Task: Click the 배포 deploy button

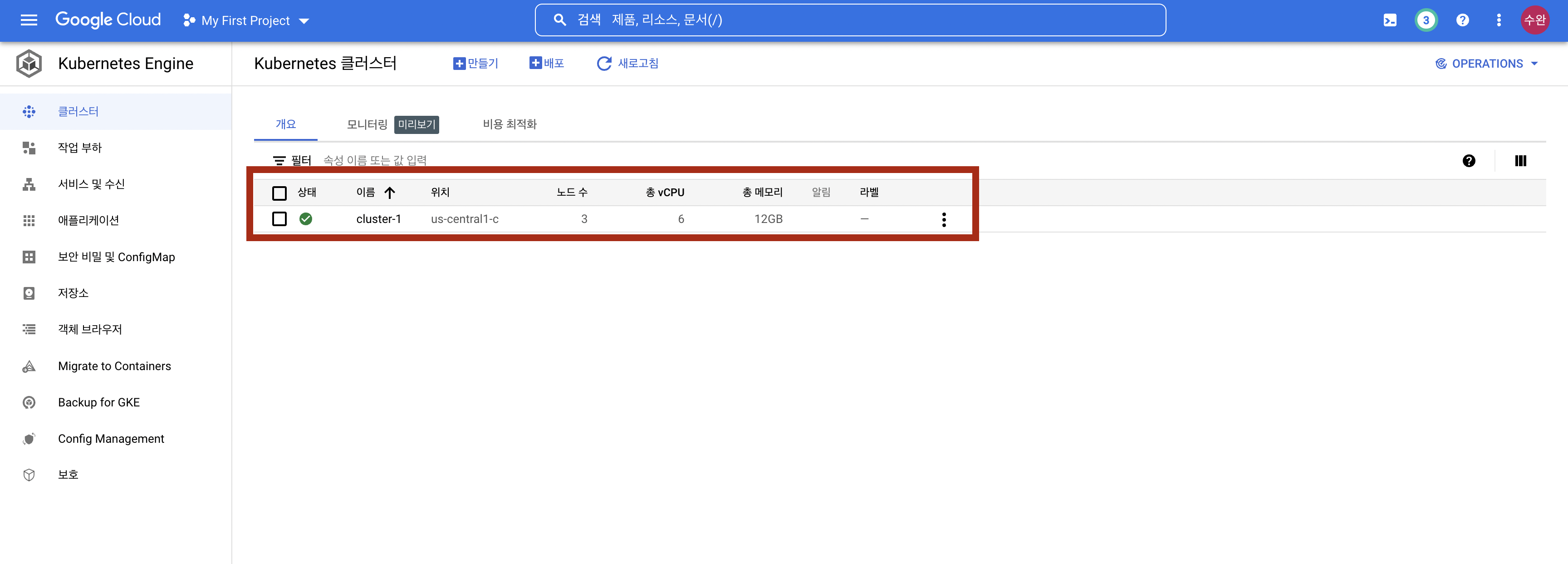Action: pyautogui.click(x=547, y=63)
